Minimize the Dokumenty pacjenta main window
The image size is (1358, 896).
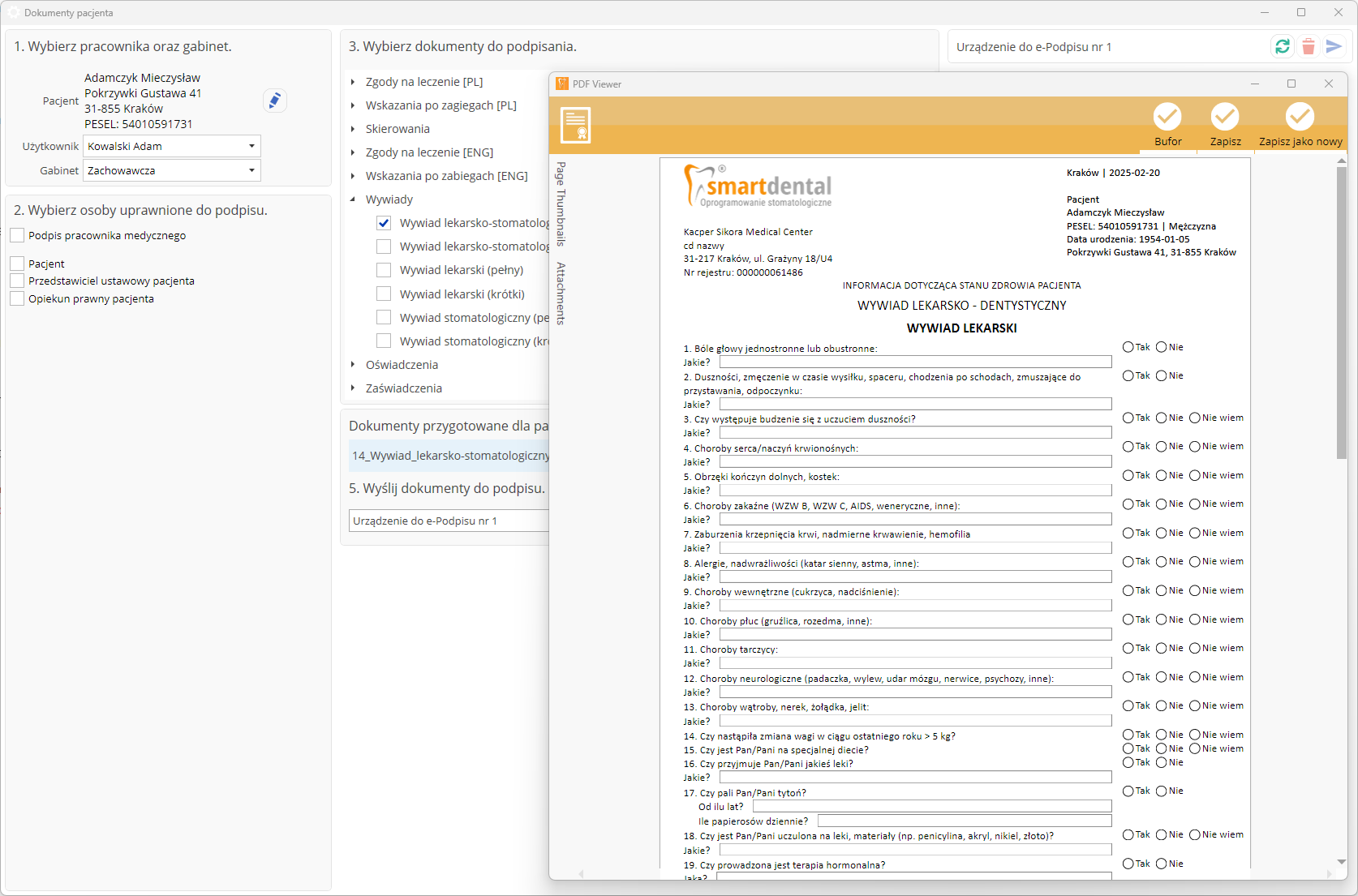coord(1265,12)
